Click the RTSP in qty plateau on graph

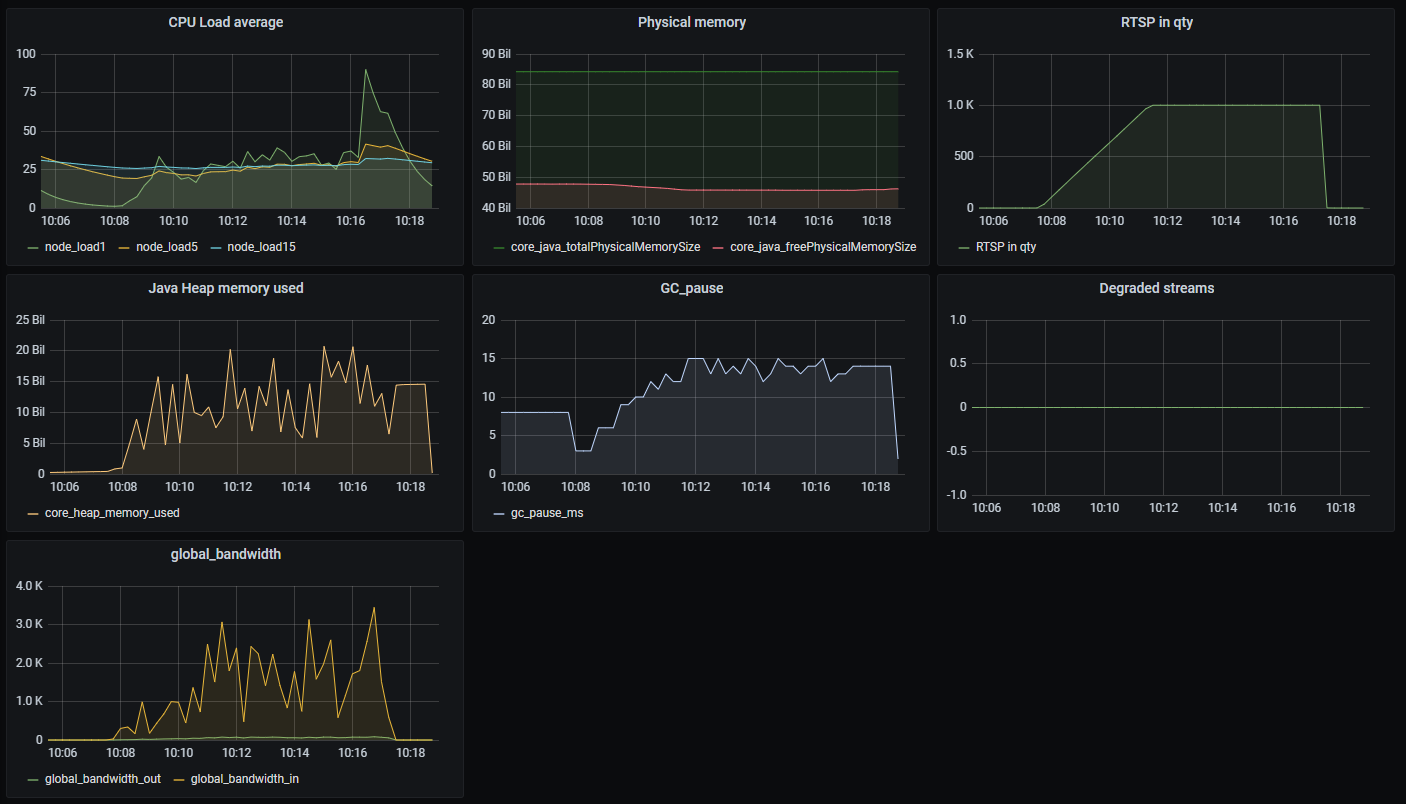(x=1235, y=105)
